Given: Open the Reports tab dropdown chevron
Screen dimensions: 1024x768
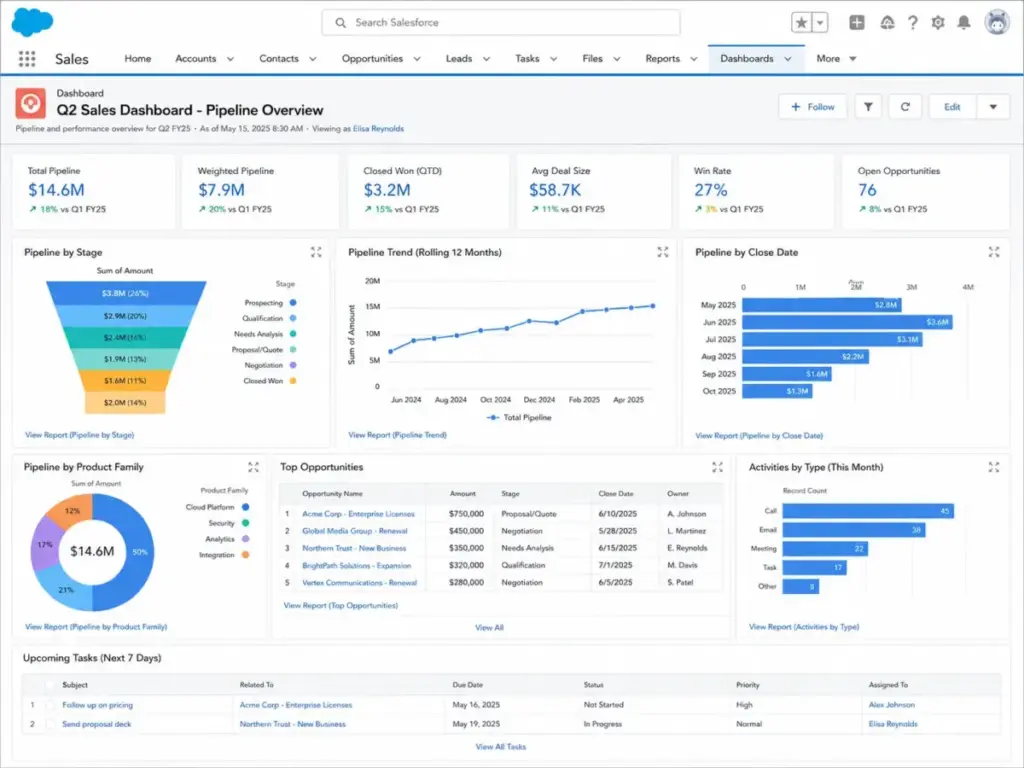Looking at the screenshot, I should (694, 59).
